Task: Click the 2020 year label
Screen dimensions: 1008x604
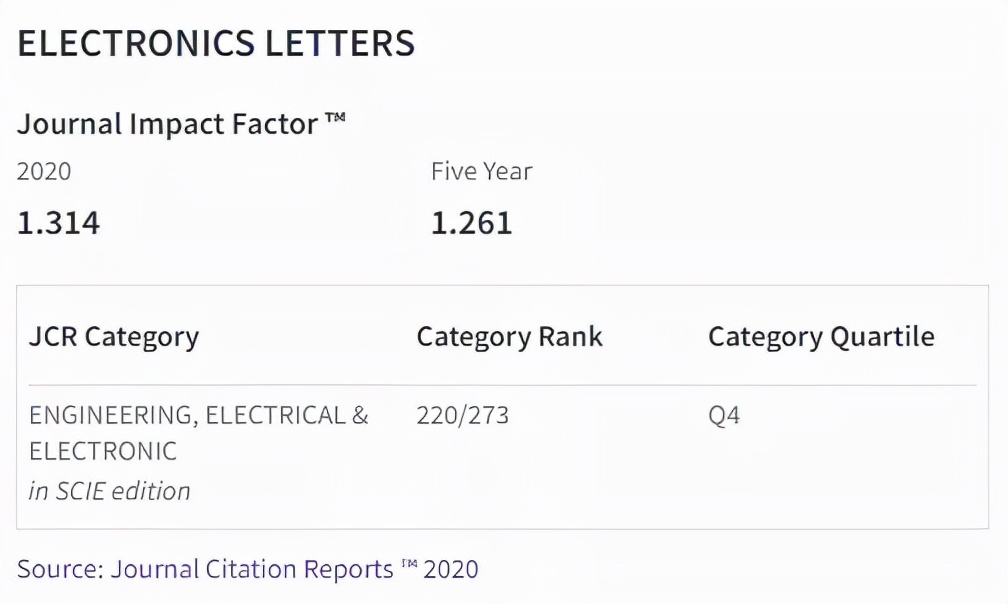Action: click(x=44, y=171)
